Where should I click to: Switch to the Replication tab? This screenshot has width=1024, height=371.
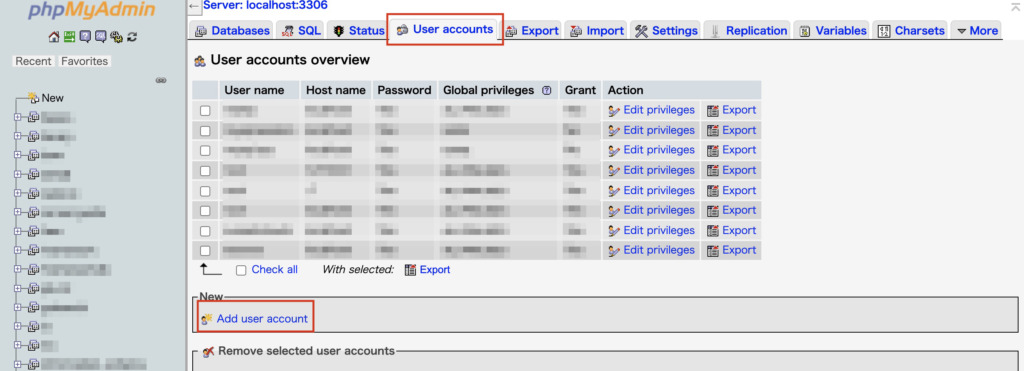(748, 31)
